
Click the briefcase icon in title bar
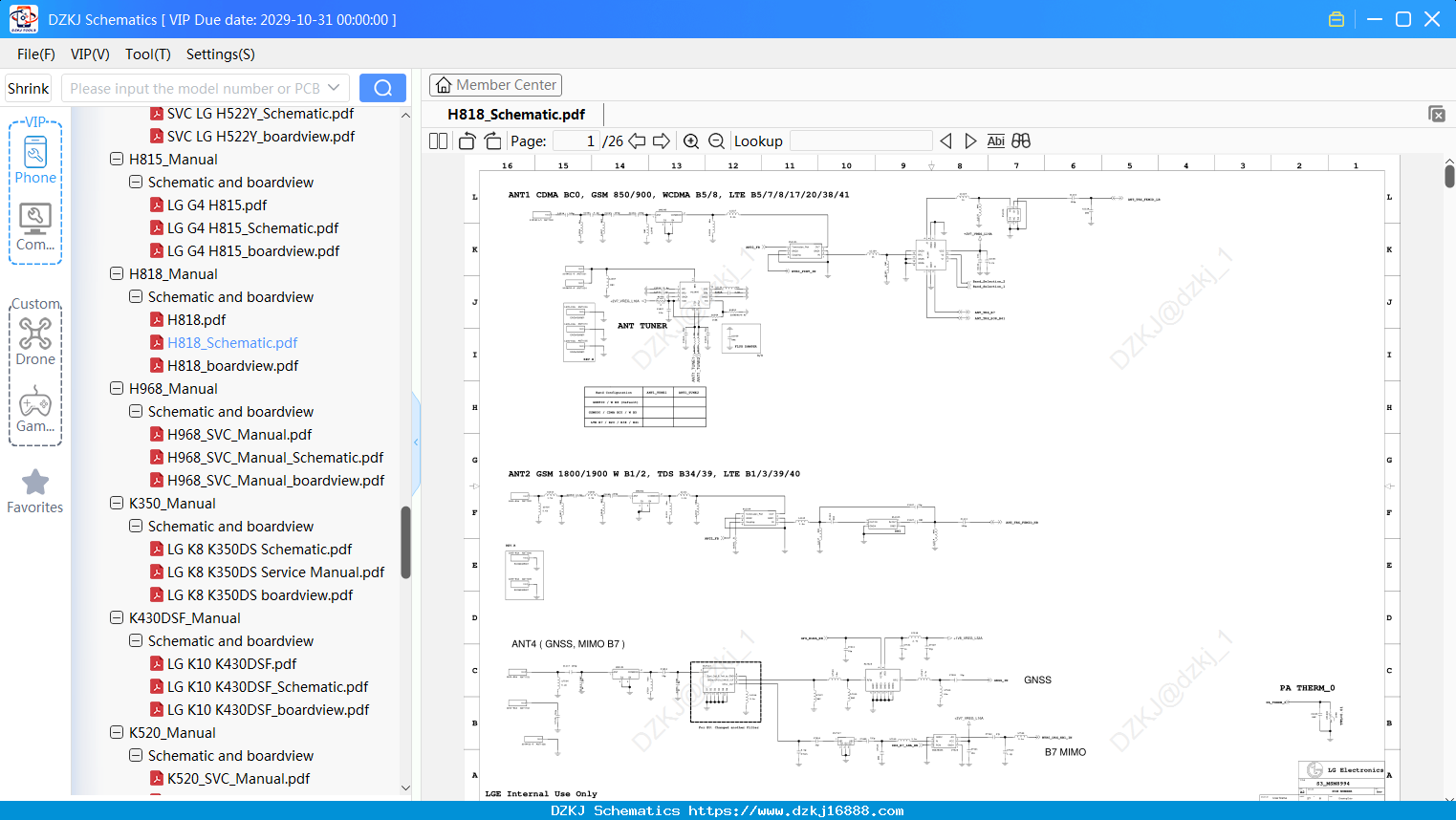pyautogui.click(x=1336, y=19)
